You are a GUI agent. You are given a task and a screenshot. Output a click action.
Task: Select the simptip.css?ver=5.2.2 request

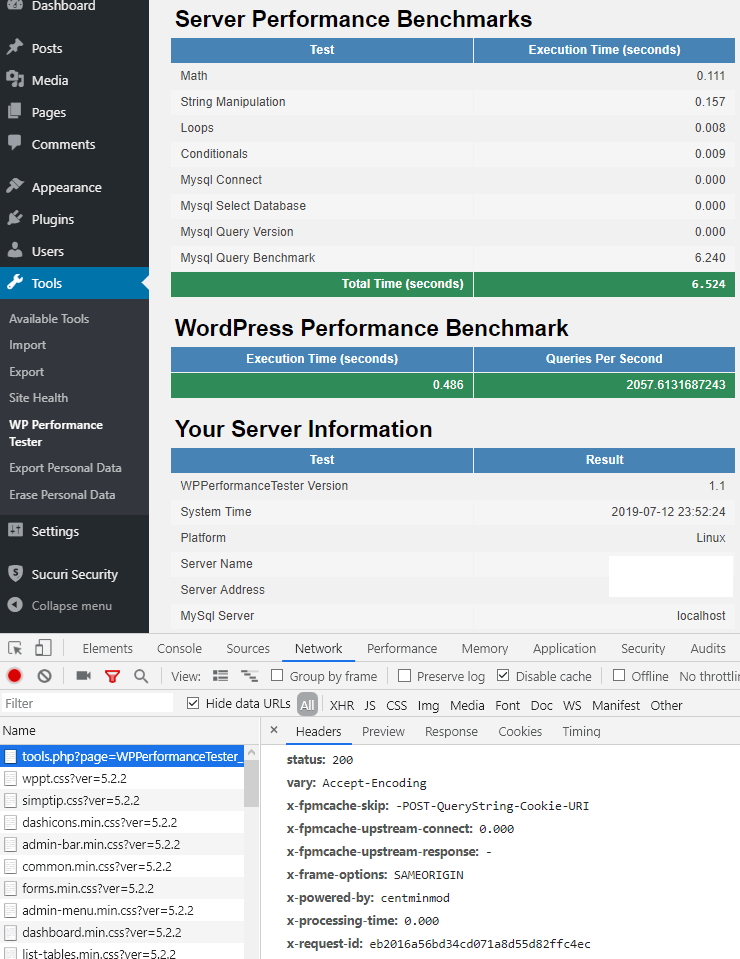coord(122,800)
